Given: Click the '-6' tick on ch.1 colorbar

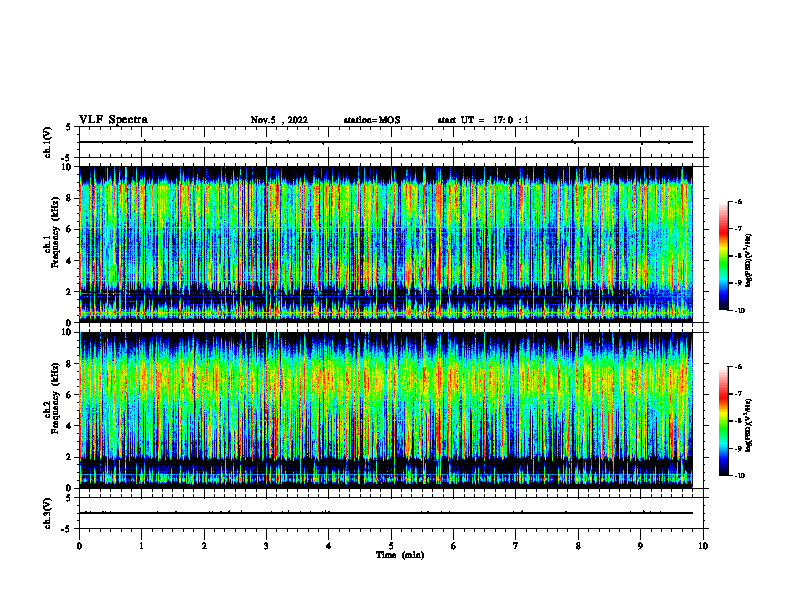Looking at the screenshot, I should click(738, 201).
